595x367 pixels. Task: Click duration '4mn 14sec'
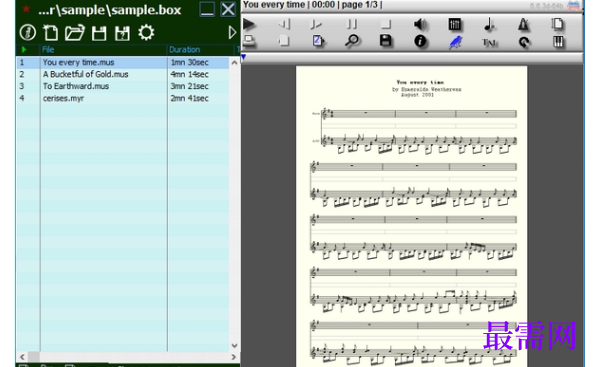[189, 74]
